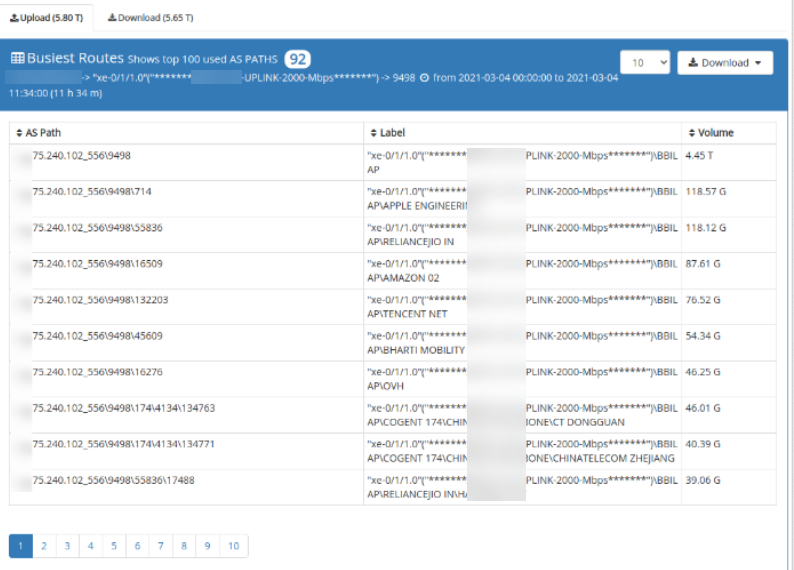Screen dimensions: 794x570
Task: Switch to the Upload (5.80 T) tab
Action: tap(47, 18)
